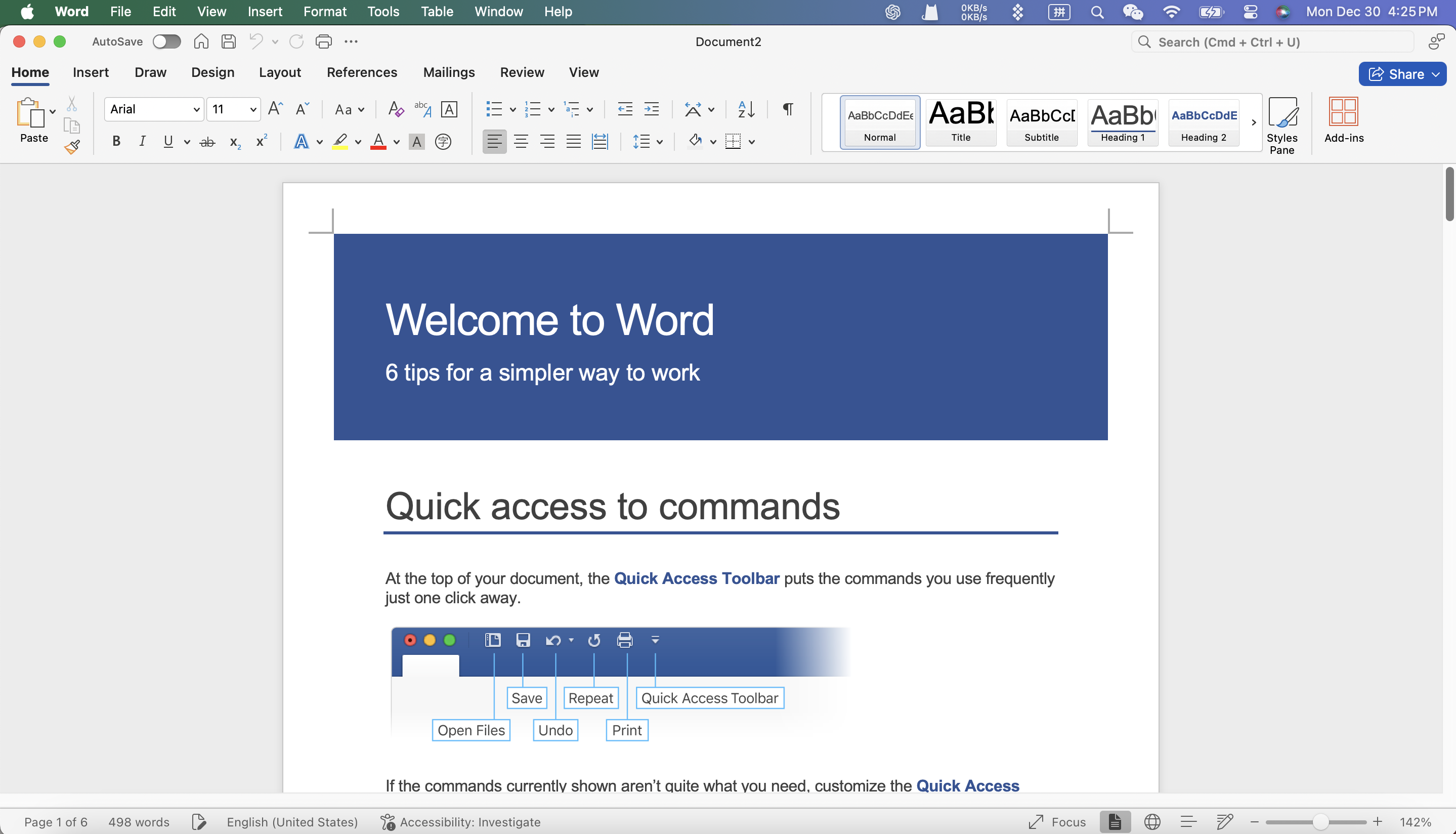The width and height of the screenshot is (1456, 834).
Task: Click the Search field in the title bar
Action: click(x=1272, y=42)
